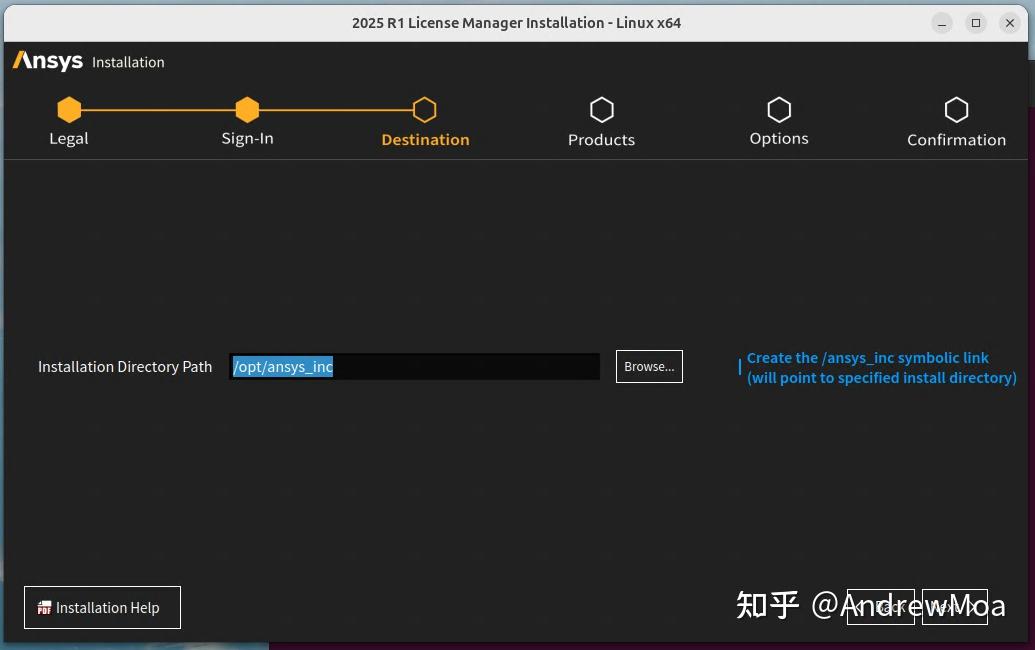Click the Confirmation step hexagon icon
1035x650 pixels.
[x=956, y=110]
